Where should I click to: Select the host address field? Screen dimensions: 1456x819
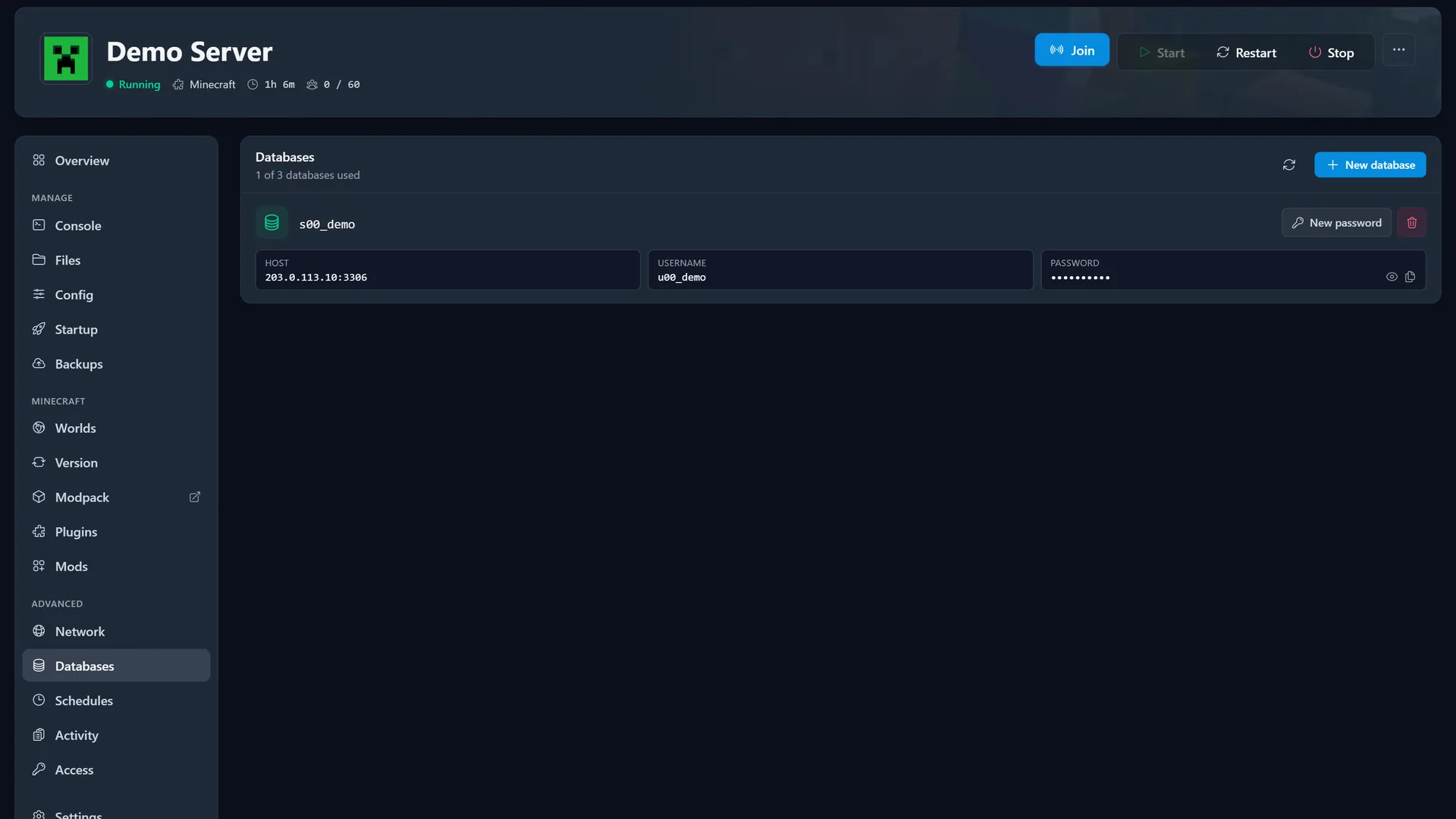pyautogui.click(x=447, y=270)
